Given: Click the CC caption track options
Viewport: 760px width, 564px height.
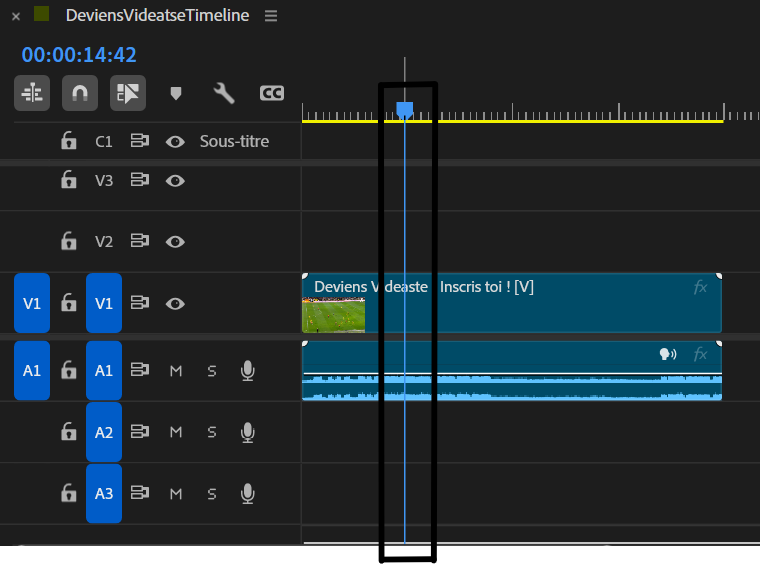Looking at the screenshot, I should [x=272, y=93].
